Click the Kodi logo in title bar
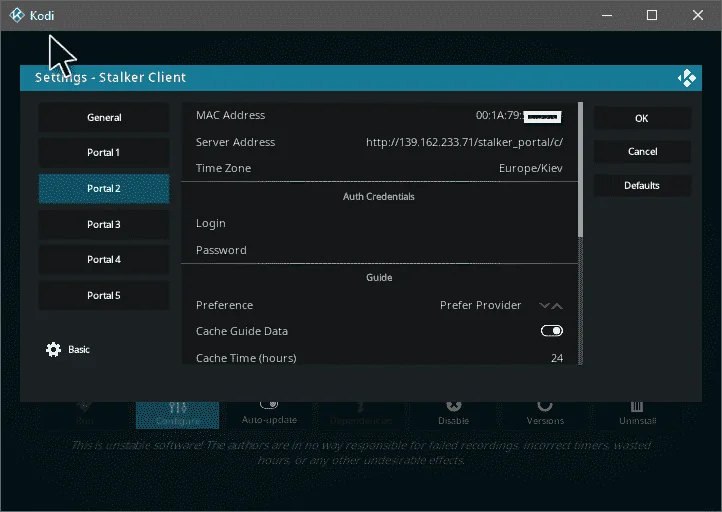Image resolution: width=722 pixels, height=512 pixels. coord(17,15)
